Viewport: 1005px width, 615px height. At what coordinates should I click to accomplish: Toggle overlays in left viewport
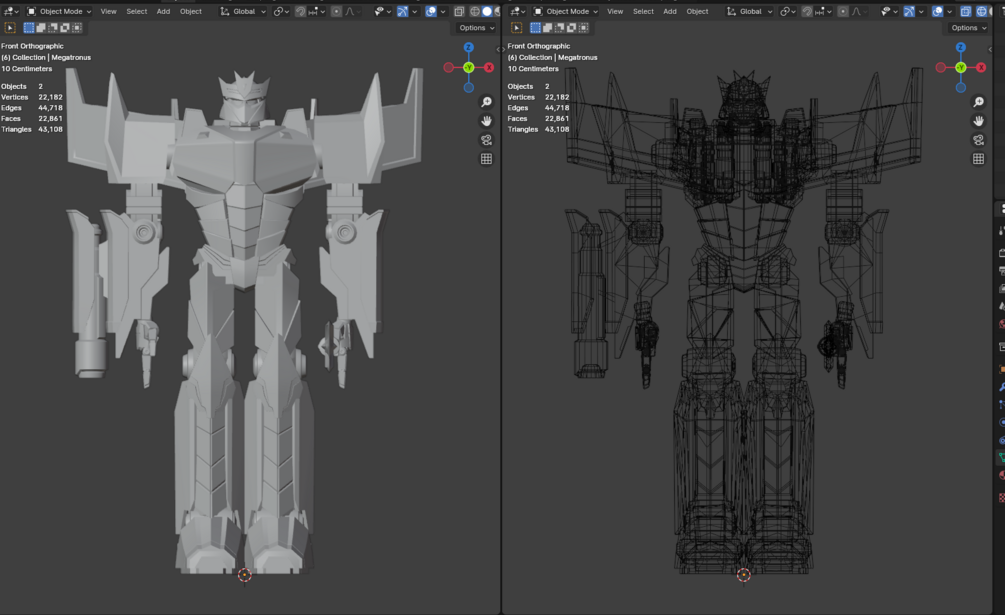tap(431, 12)
